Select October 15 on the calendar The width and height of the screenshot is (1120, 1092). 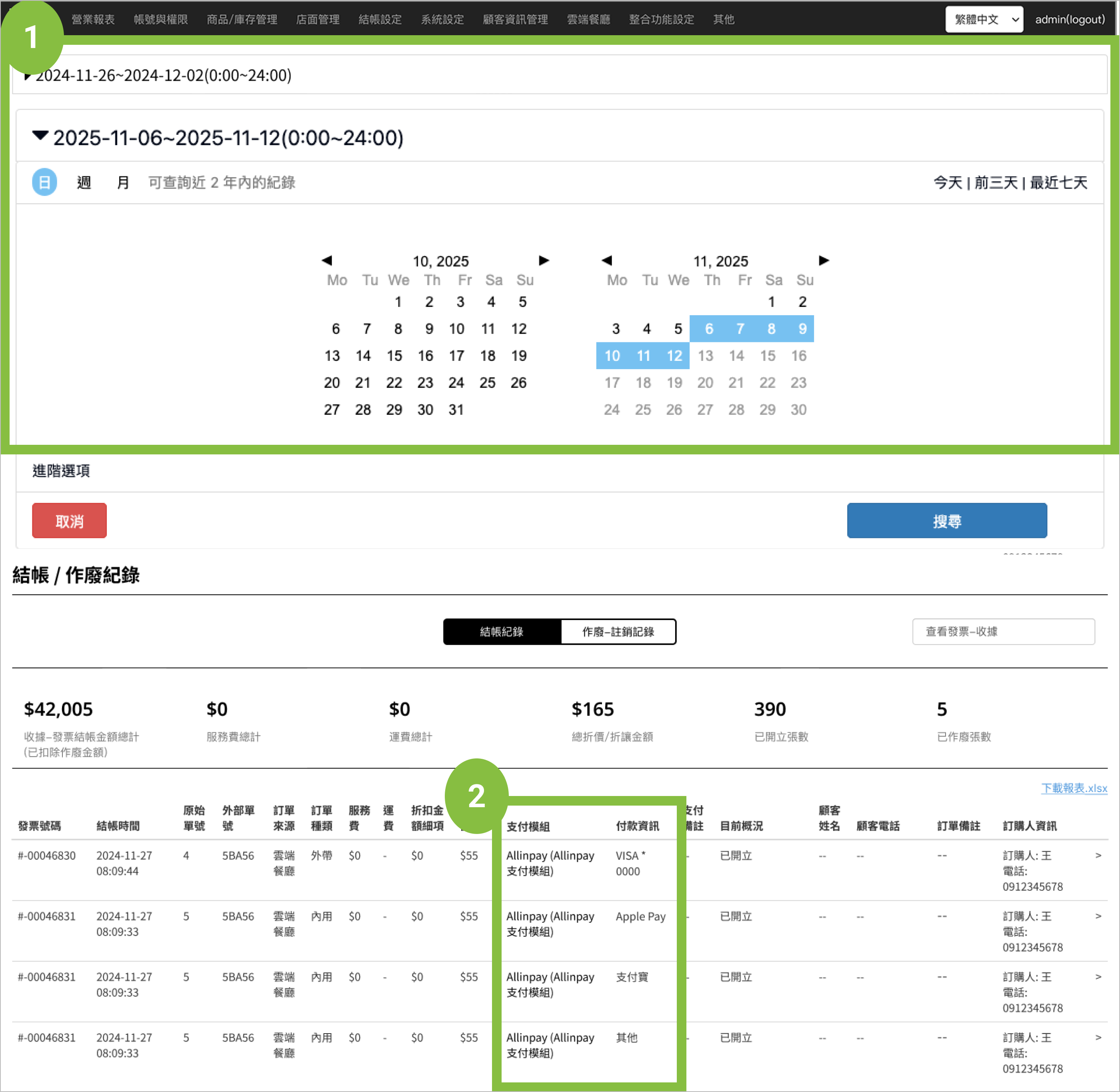(394, 356)
